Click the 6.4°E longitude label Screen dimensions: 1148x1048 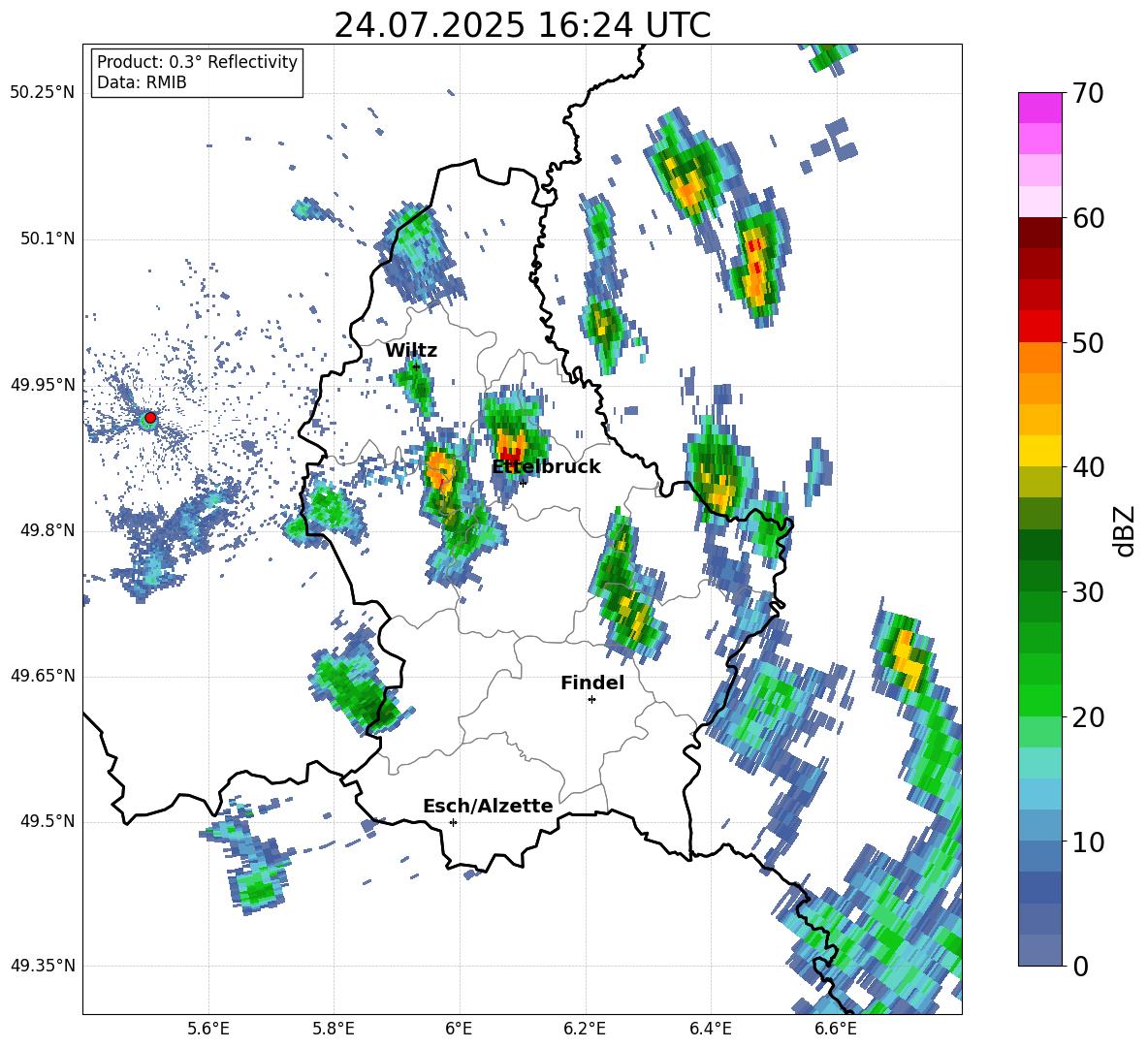710,1030
